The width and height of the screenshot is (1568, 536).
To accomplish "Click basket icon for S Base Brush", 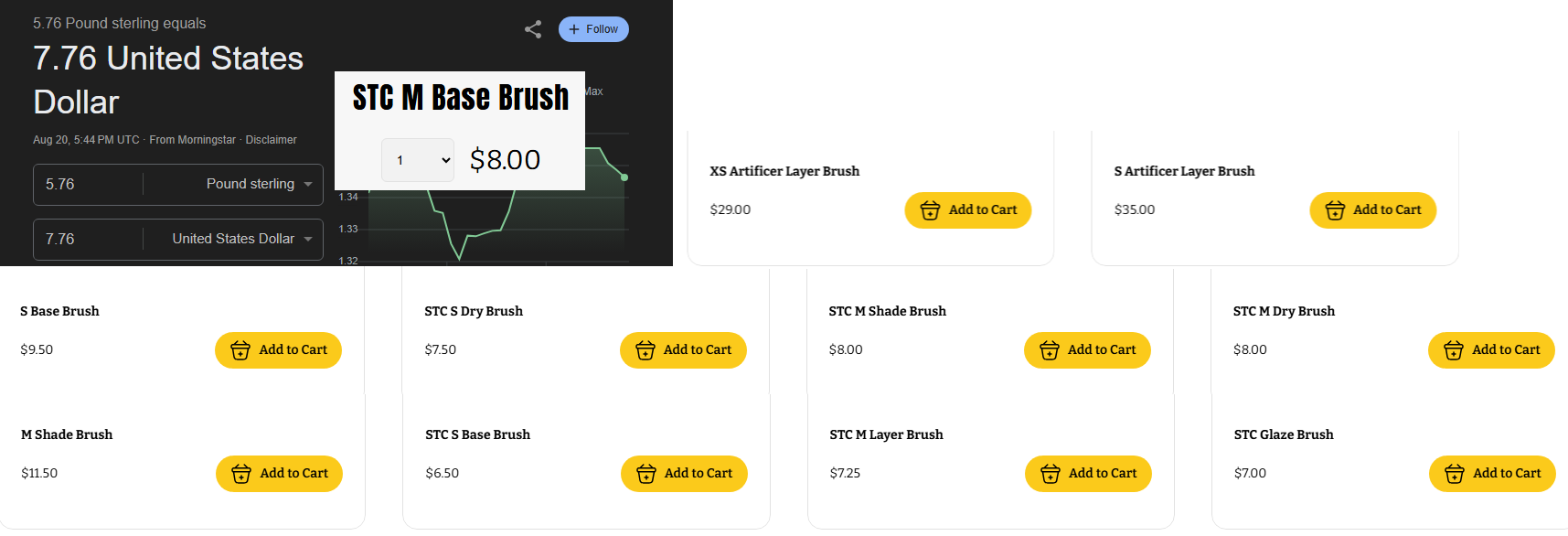I will click(240, 350).
